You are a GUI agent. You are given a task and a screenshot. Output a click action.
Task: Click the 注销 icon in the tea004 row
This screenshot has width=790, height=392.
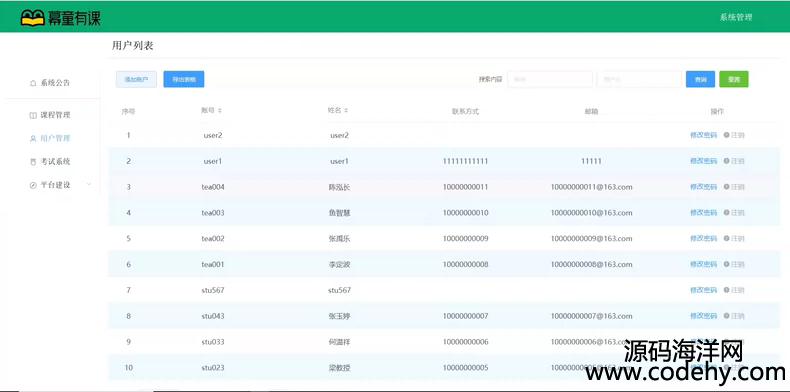(x=727, y=186)
